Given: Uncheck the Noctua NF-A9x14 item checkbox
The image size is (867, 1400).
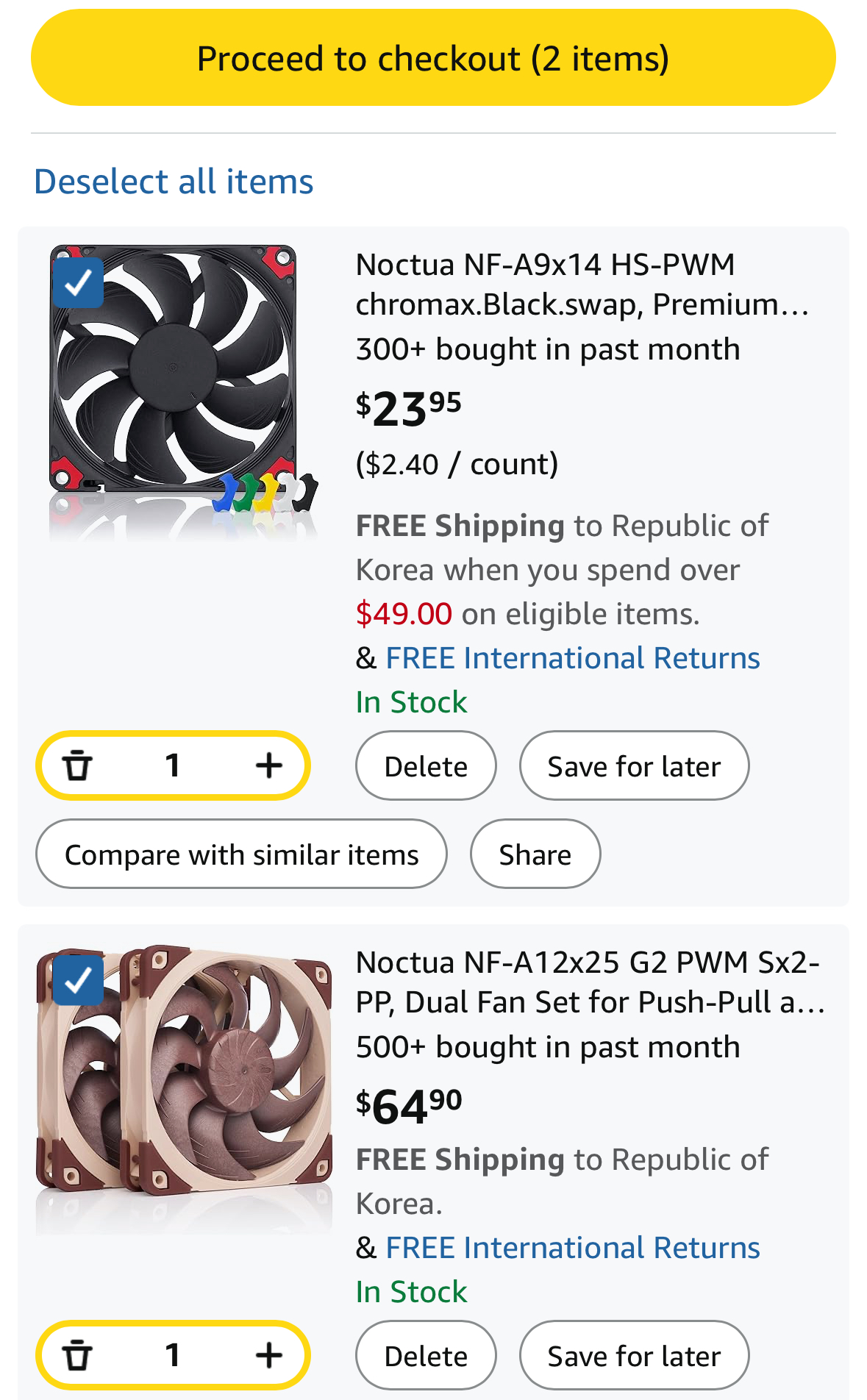Looking at the screenshot, I should 78,282.
